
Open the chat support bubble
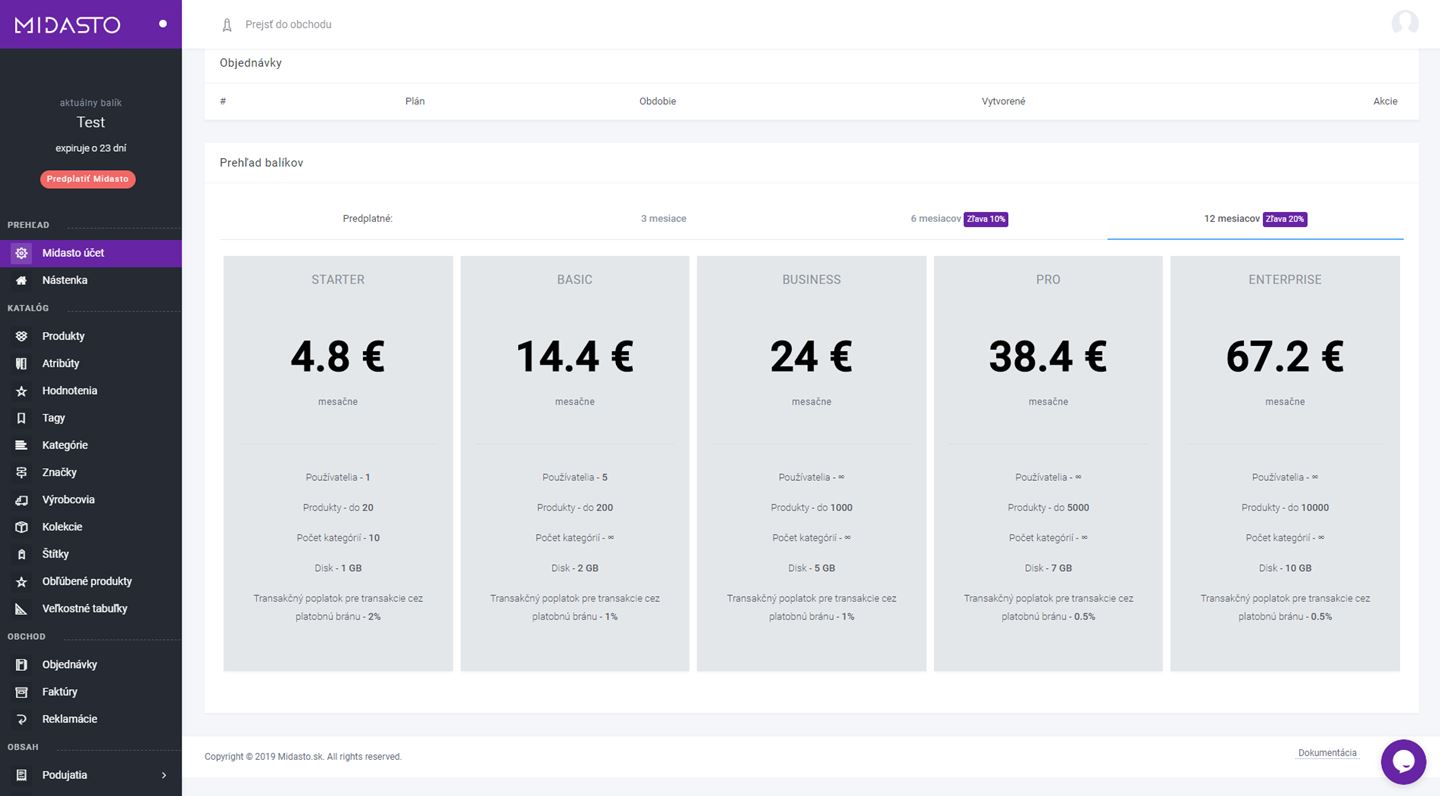1403,762
